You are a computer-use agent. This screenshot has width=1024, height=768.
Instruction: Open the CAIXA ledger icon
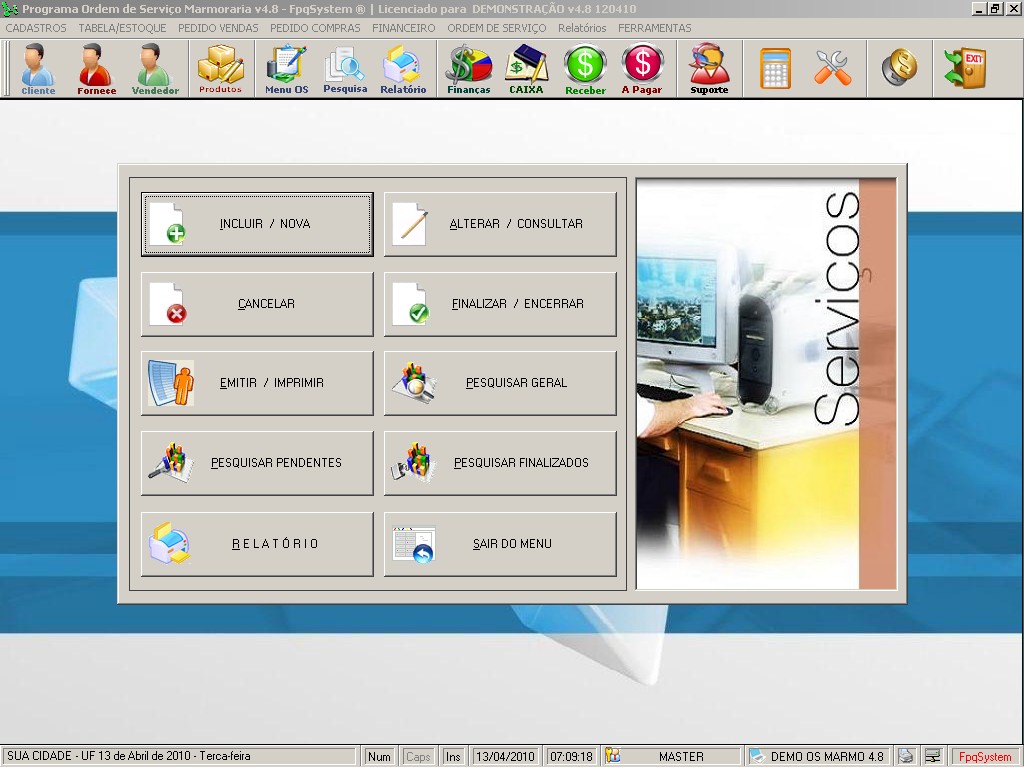pos(526,69)
